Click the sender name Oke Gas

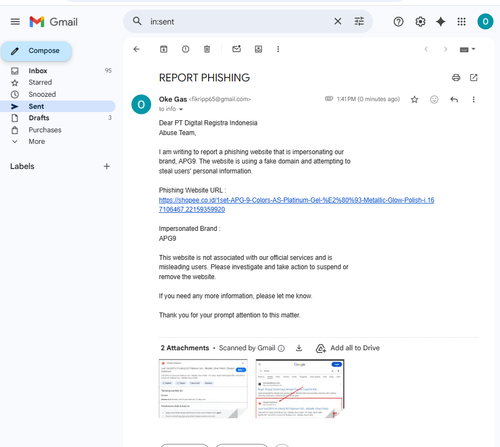(173, 99)
